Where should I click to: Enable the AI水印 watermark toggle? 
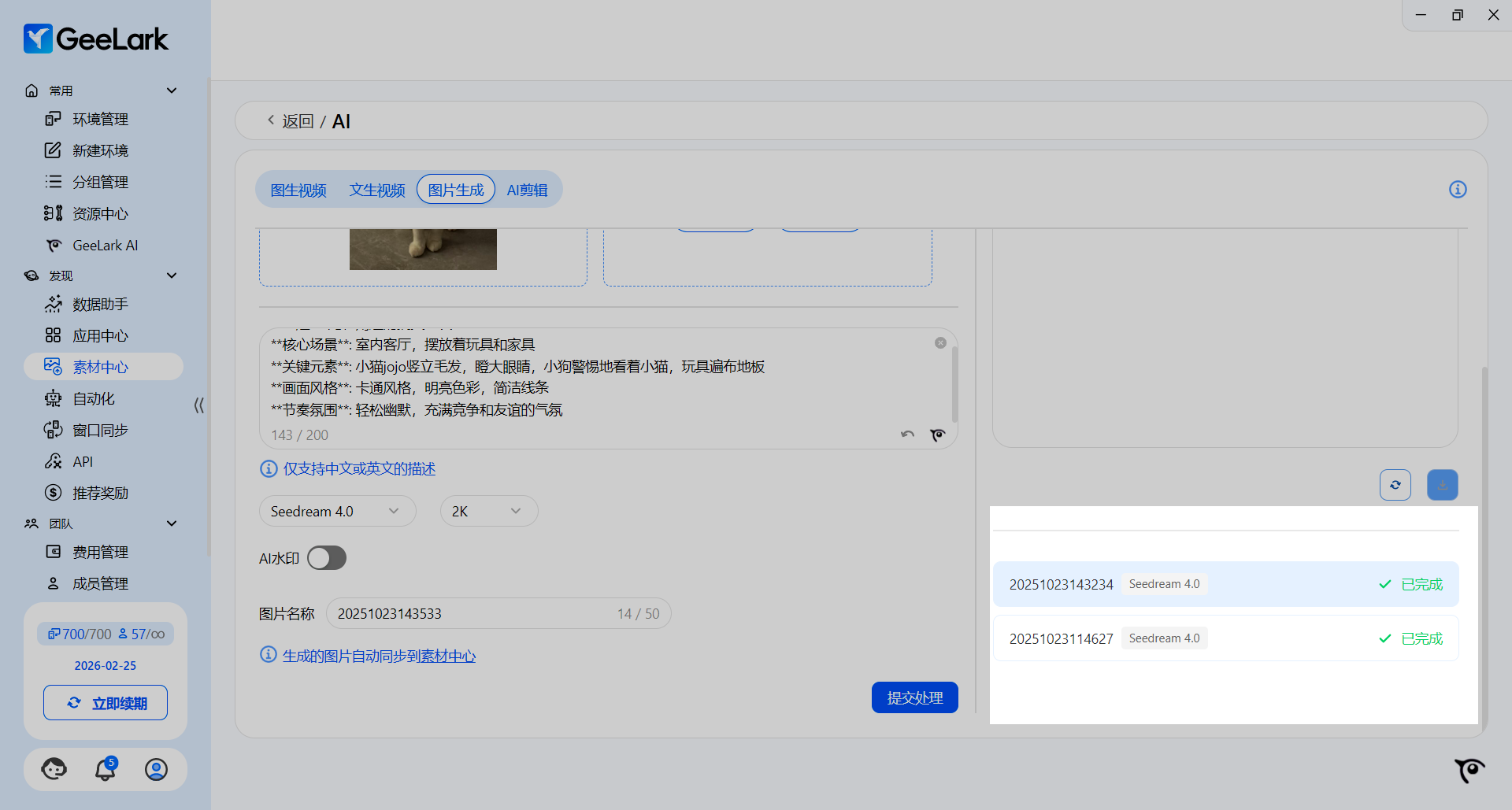point(327,558)
